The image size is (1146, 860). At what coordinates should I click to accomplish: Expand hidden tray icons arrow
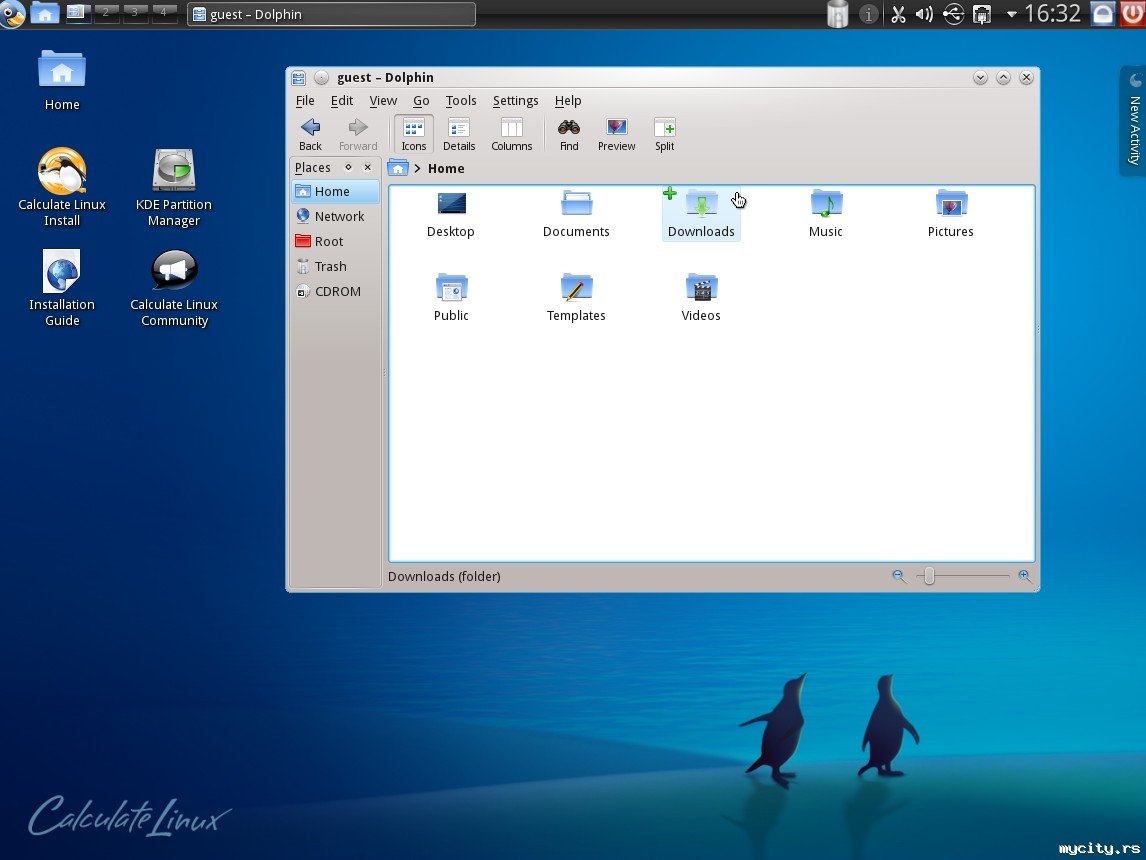click(x=1012, y=14)
